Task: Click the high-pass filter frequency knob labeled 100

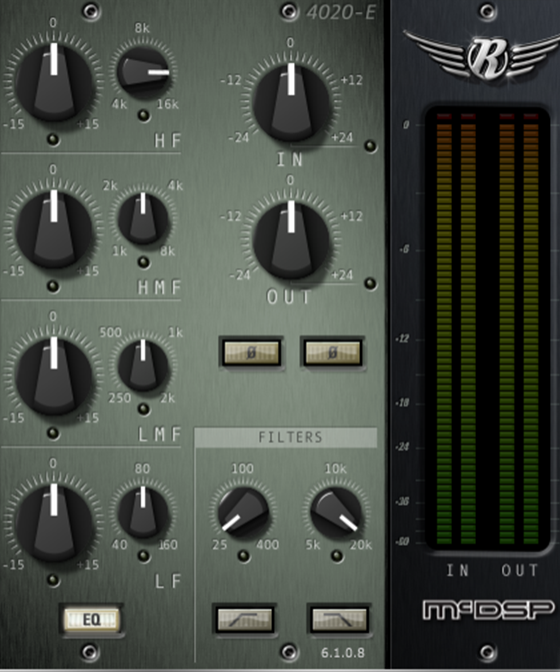Action: [243, 511]
